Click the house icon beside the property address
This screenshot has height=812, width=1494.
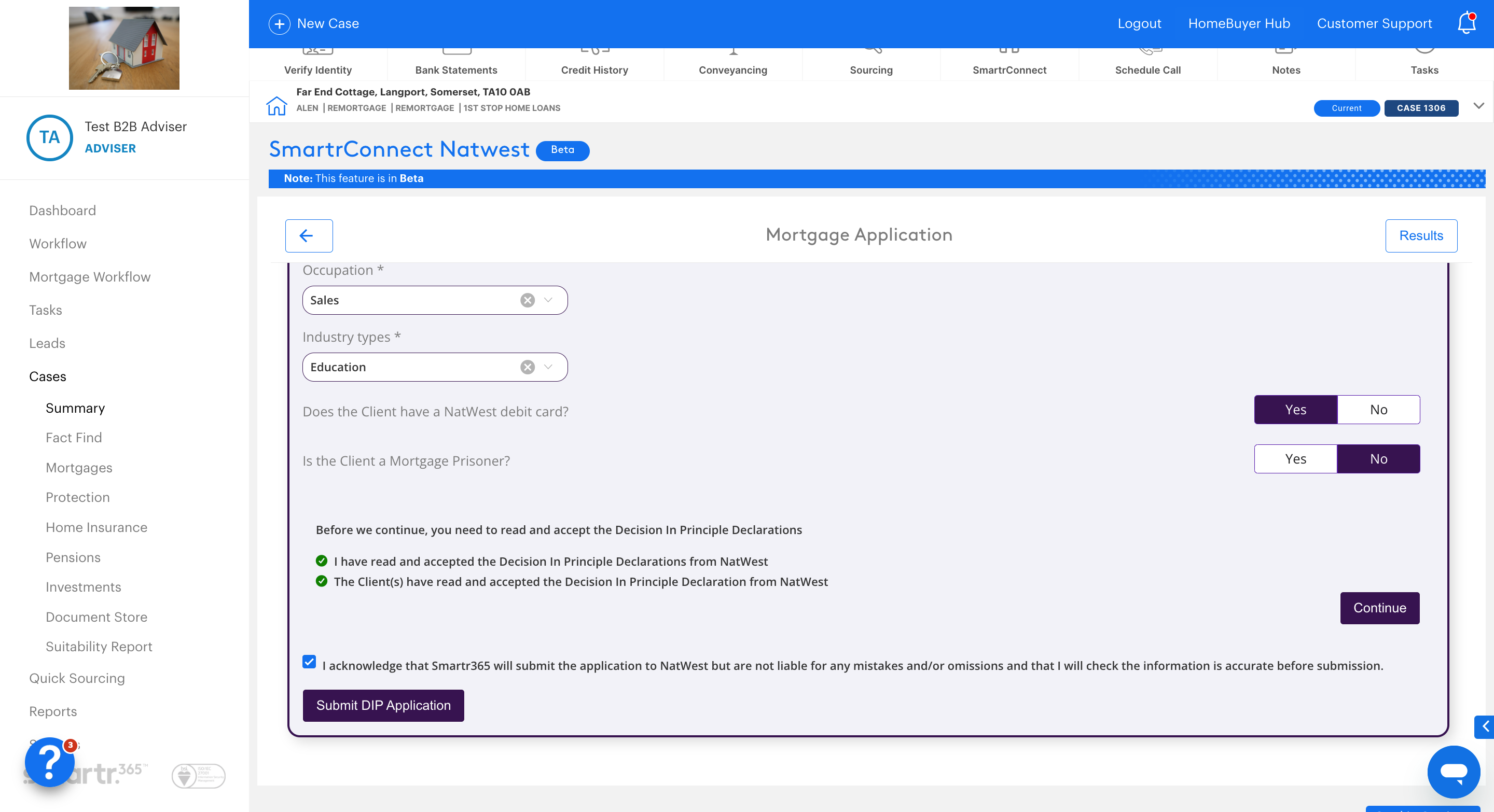(x=276, y=106)
